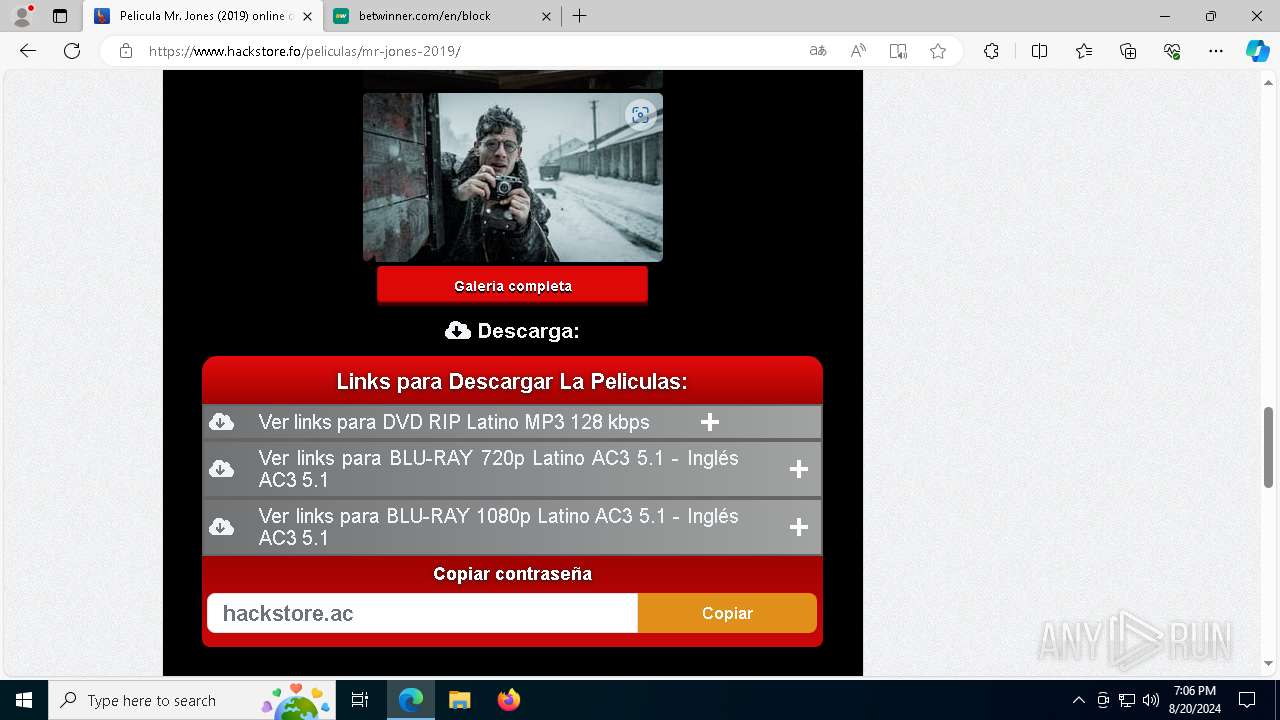Open the translate page icon
1280x720 pixels.
tap(818, 51)
